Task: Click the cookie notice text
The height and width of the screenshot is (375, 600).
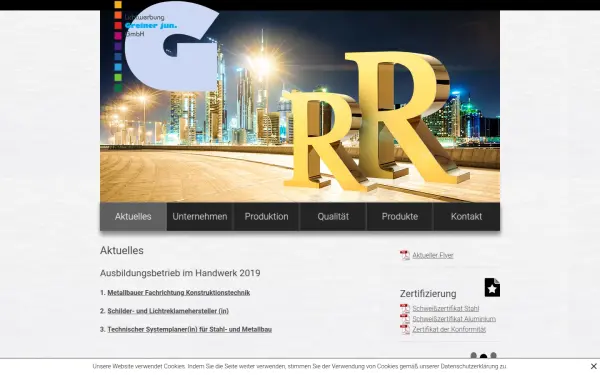Action: pos(299,367)
